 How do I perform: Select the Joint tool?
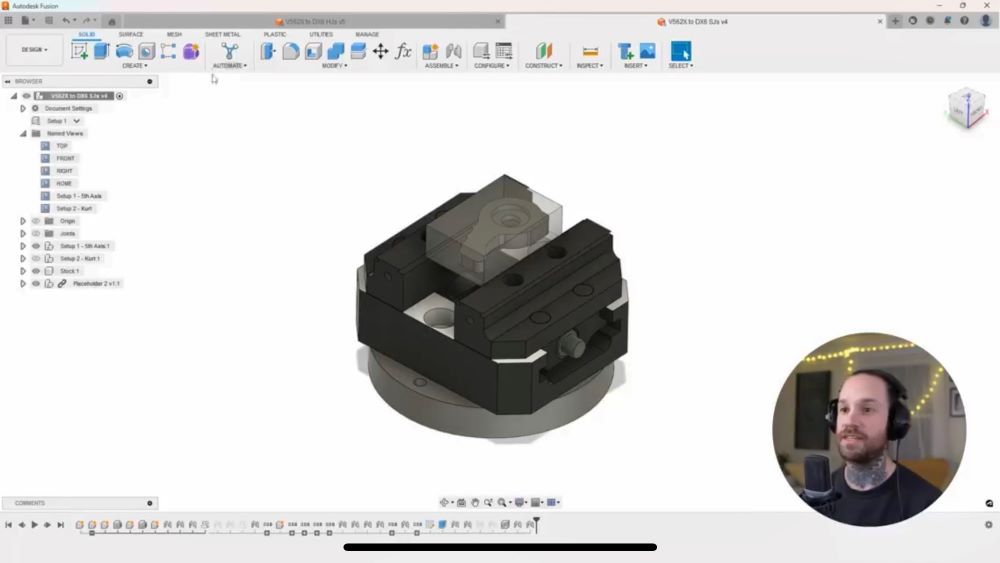click(453, 51)
